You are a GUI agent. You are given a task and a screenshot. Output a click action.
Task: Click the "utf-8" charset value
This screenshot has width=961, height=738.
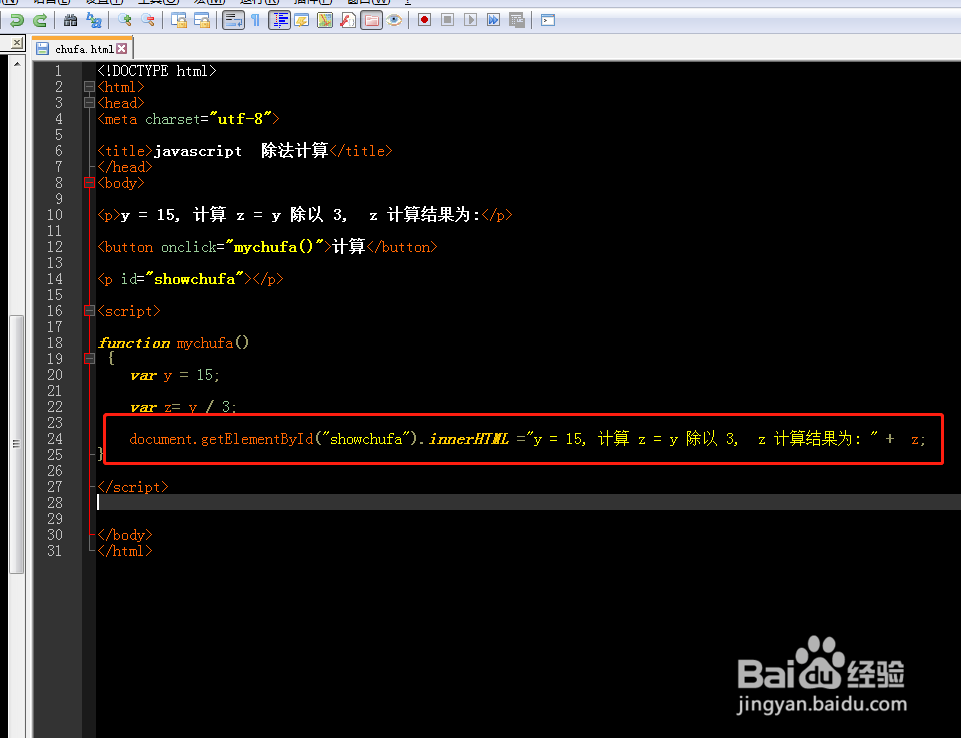(245, 119)
